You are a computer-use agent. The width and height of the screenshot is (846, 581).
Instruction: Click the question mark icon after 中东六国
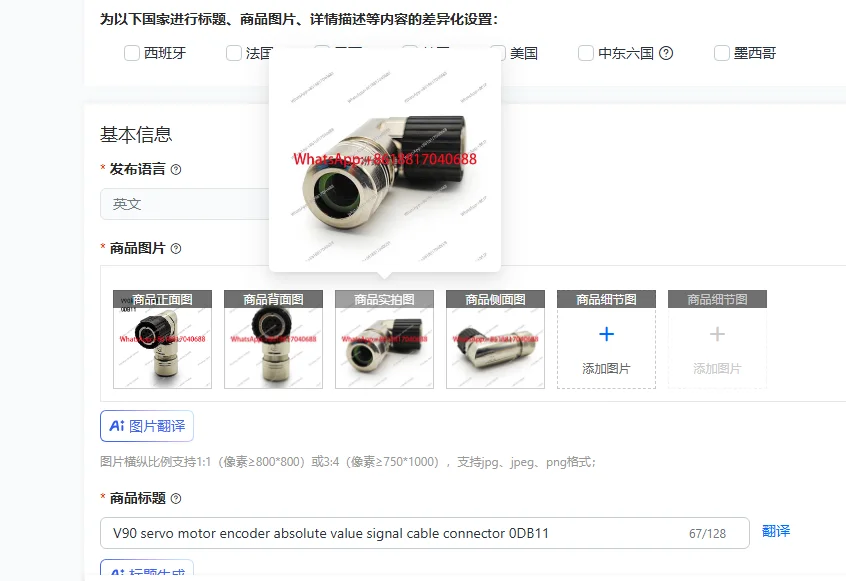(x=666, y=53)
